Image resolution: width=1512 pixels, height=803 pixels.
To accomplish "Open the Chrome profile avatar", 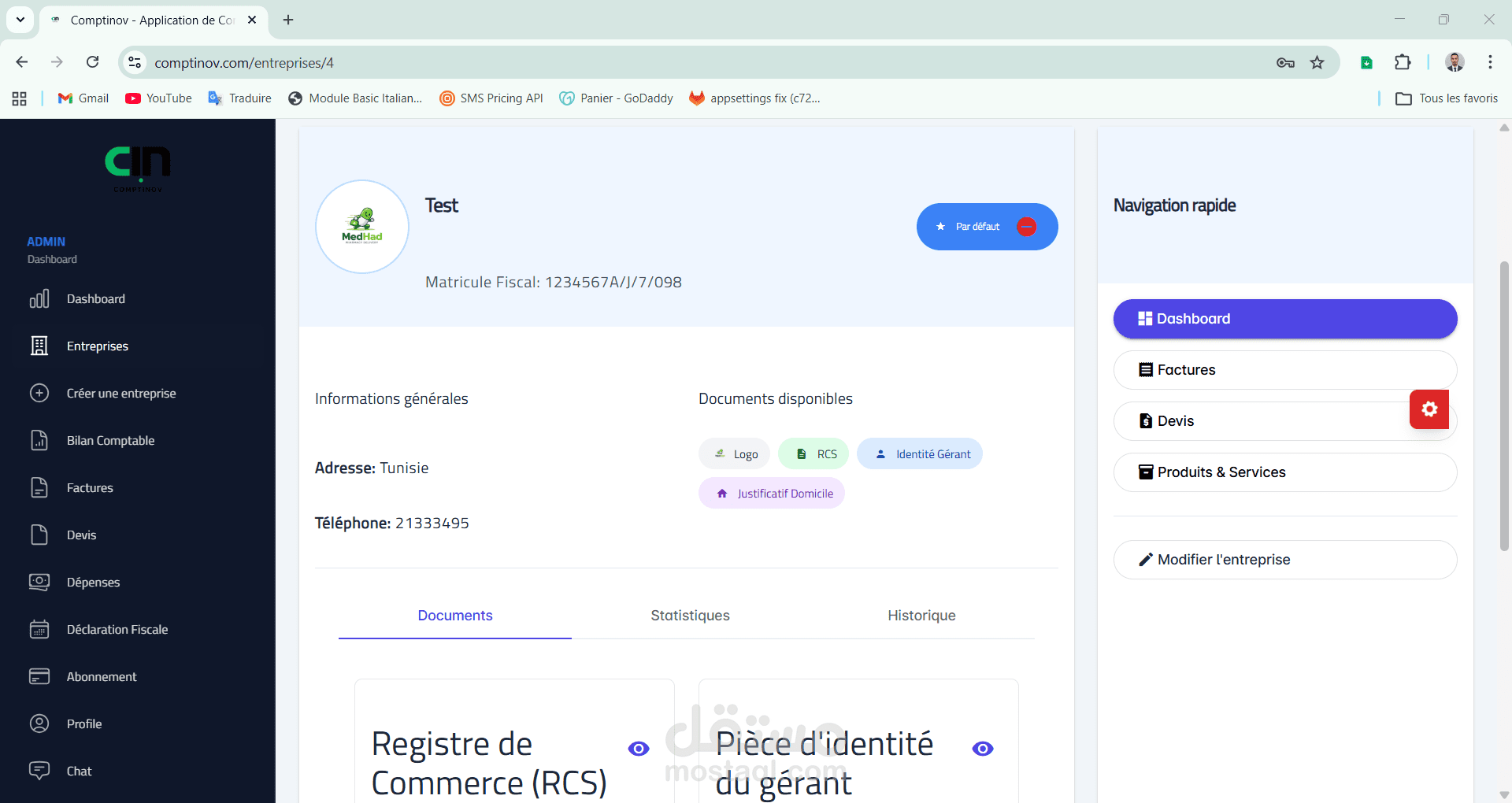I will point(1455,62).
